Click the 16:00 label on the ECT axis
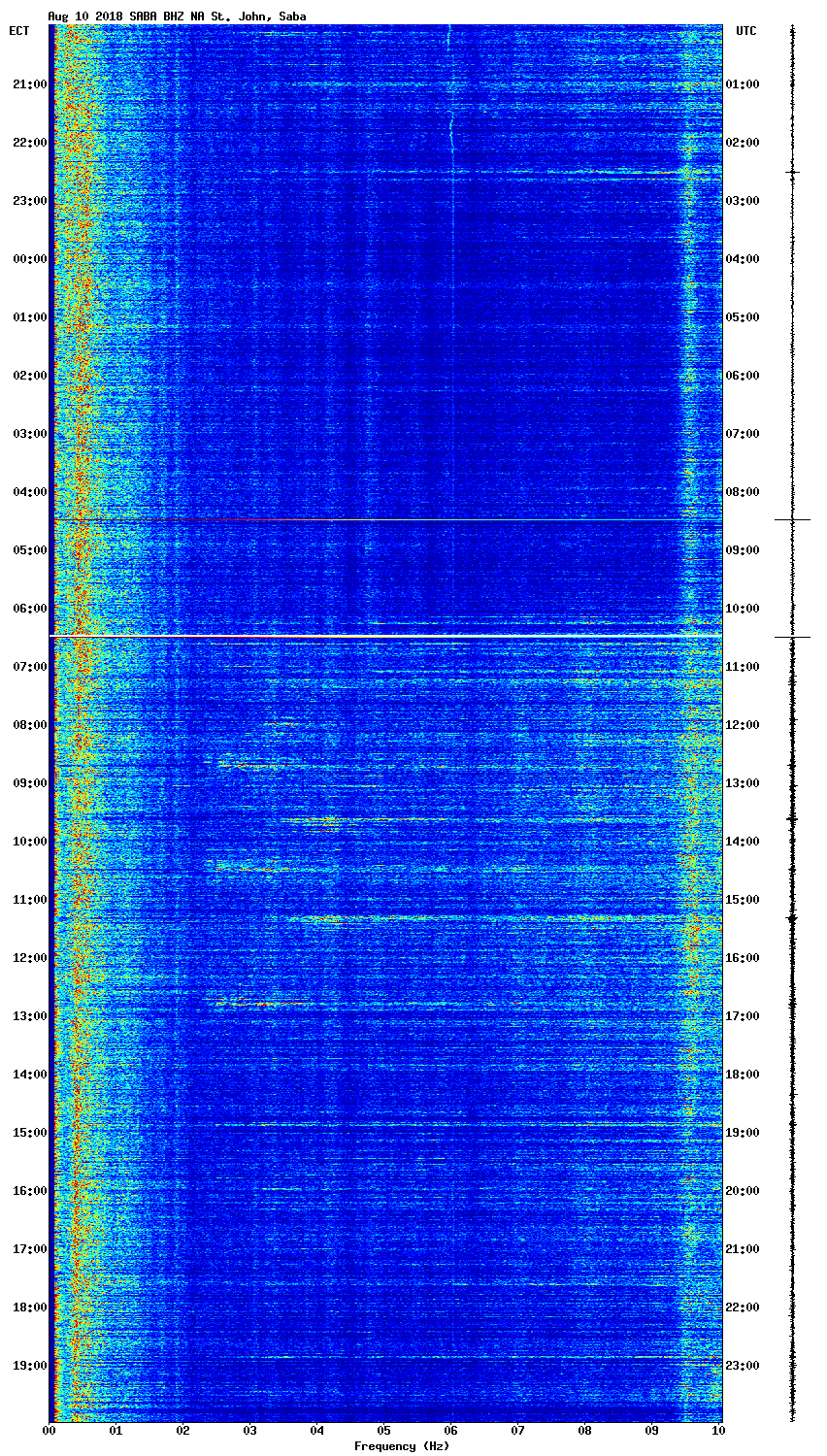Image resolution: width=827 pixels, height=1456 pixels. pos(30,1191)
